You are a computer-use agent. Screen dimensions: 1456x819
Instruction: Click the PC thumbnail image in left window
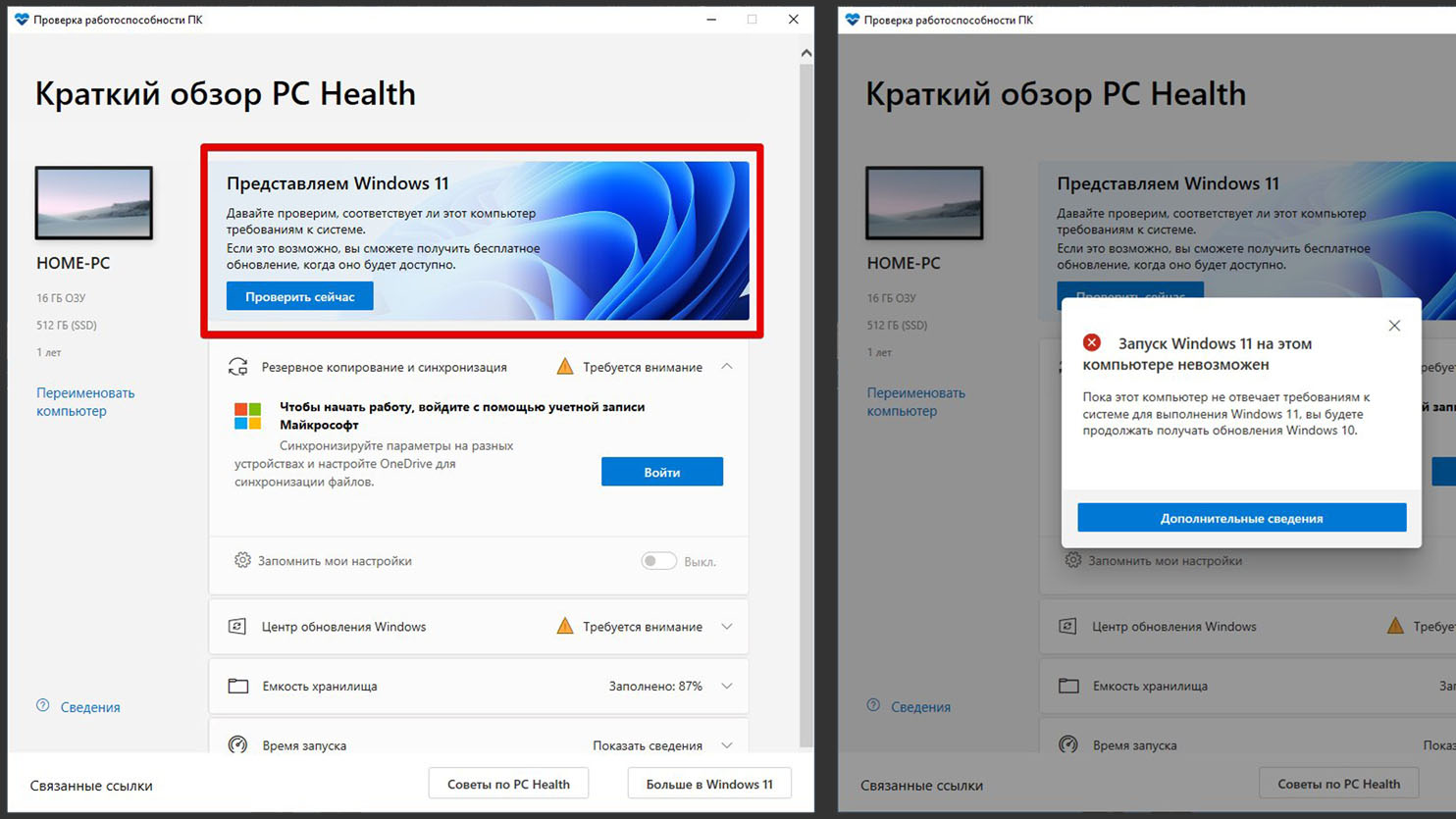(94, 203)
